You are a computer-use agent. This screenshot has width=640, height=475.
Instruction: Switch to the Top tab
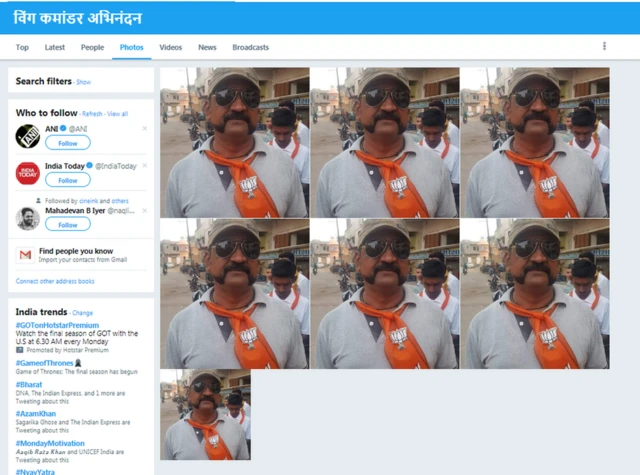(x=22, y=47)
